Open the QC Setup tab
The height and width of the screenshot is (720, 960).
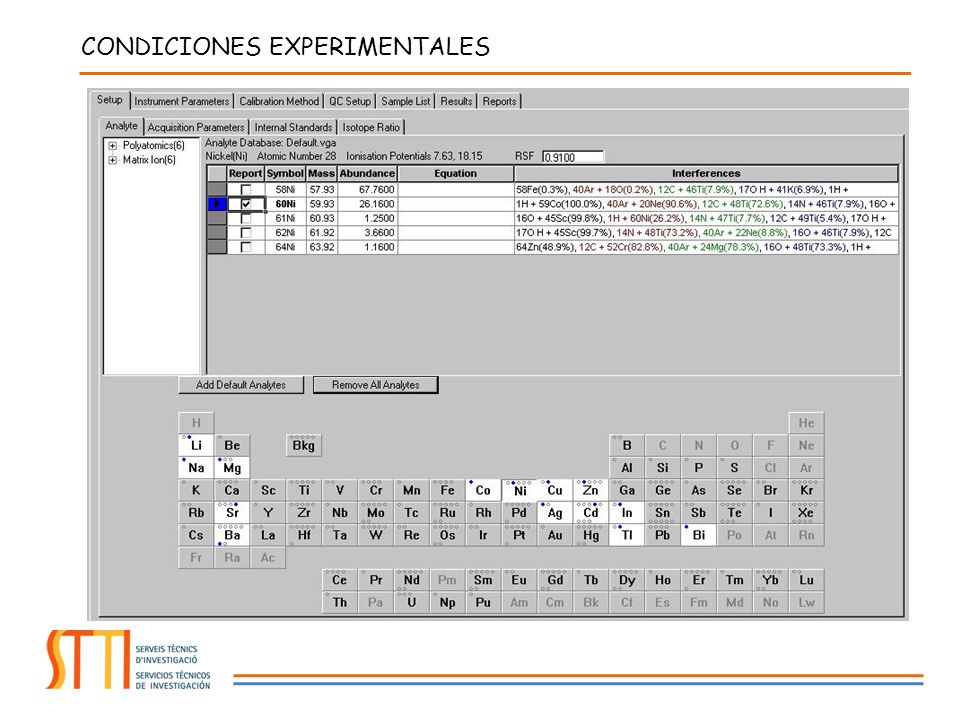click(x=350, y=101)
